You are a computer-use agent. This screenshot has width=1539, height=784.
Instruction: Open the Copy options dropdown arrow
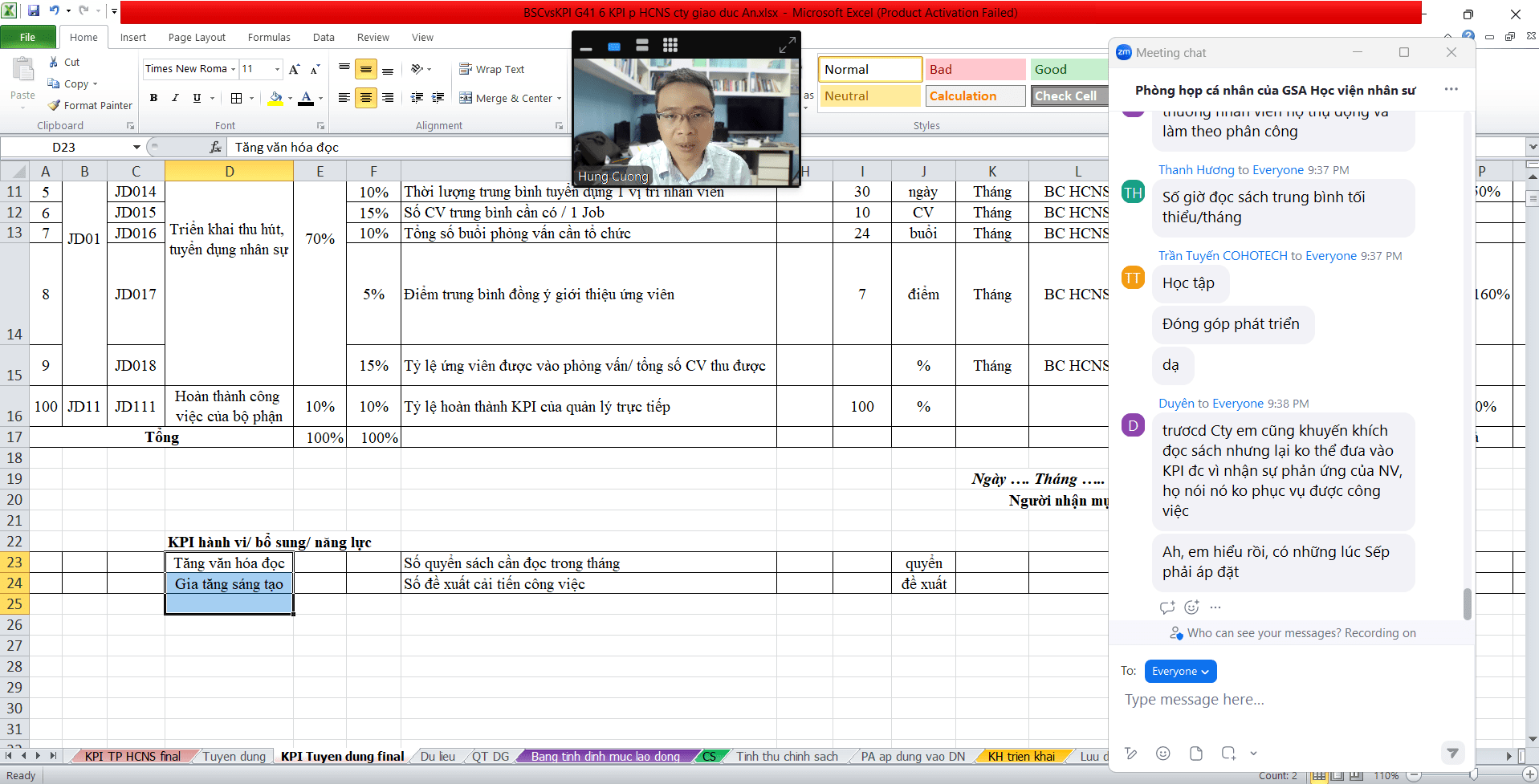[96, 83]
